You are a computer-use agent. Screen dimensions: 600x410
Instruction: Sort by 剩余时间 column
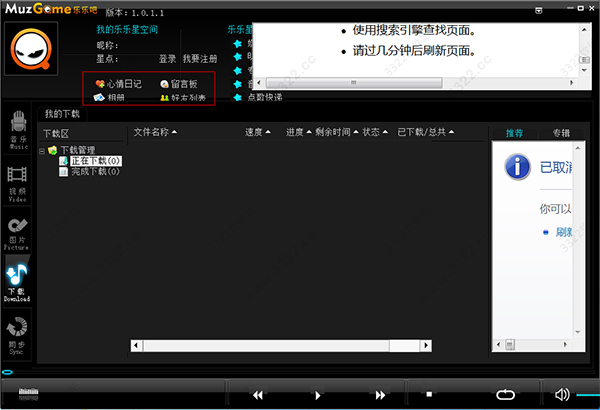[x=337, y=132]
